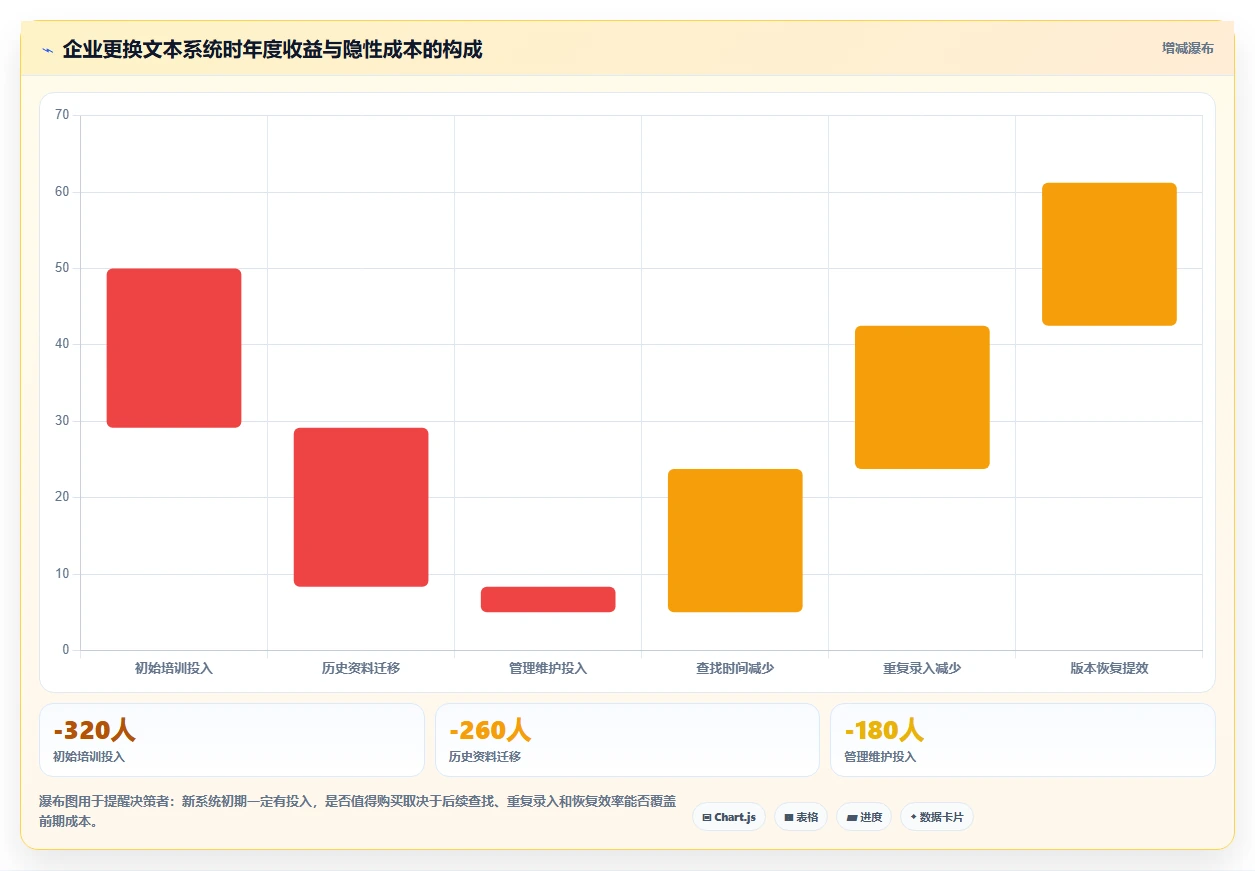Click the orange 重复录入减少 bar
Image resolution: width=1255 pixels, height=871 pixels.
(922, 397)
